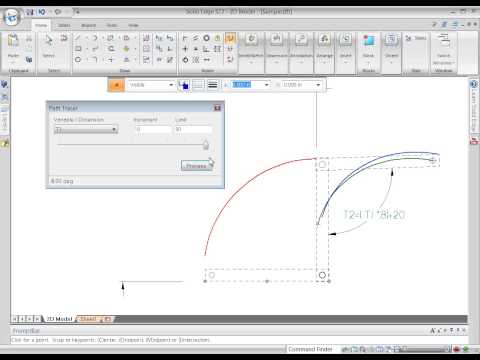480x360 pixels.
Task: Click the button in the Path Tracer dialog
Action: [x=196, y=166]
